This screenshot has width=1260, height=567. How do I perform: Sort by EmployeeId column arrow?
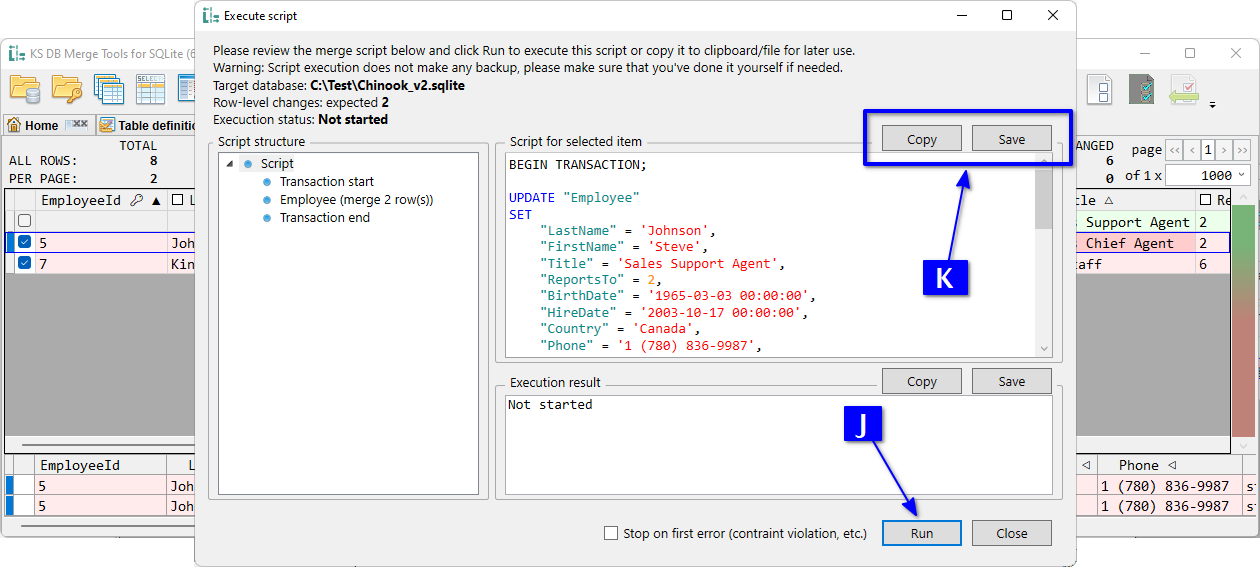pos(156,200)
